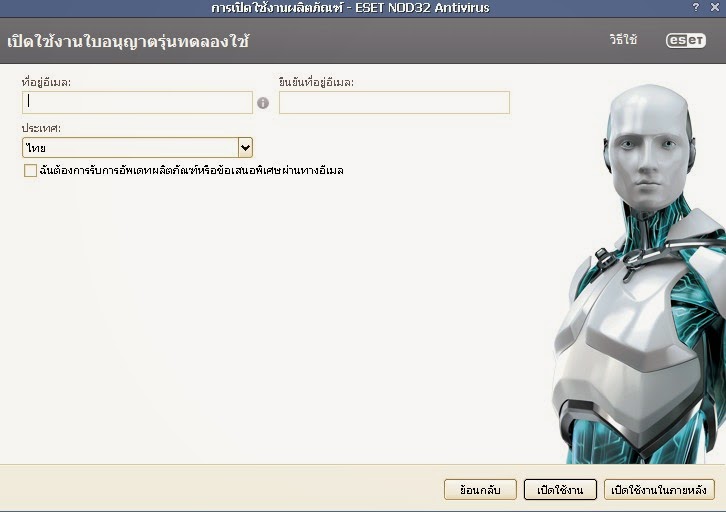Screen dimensions: 726x512
Task: Tick the product updates via email checkbox
Action: click(x=31, y=170)
